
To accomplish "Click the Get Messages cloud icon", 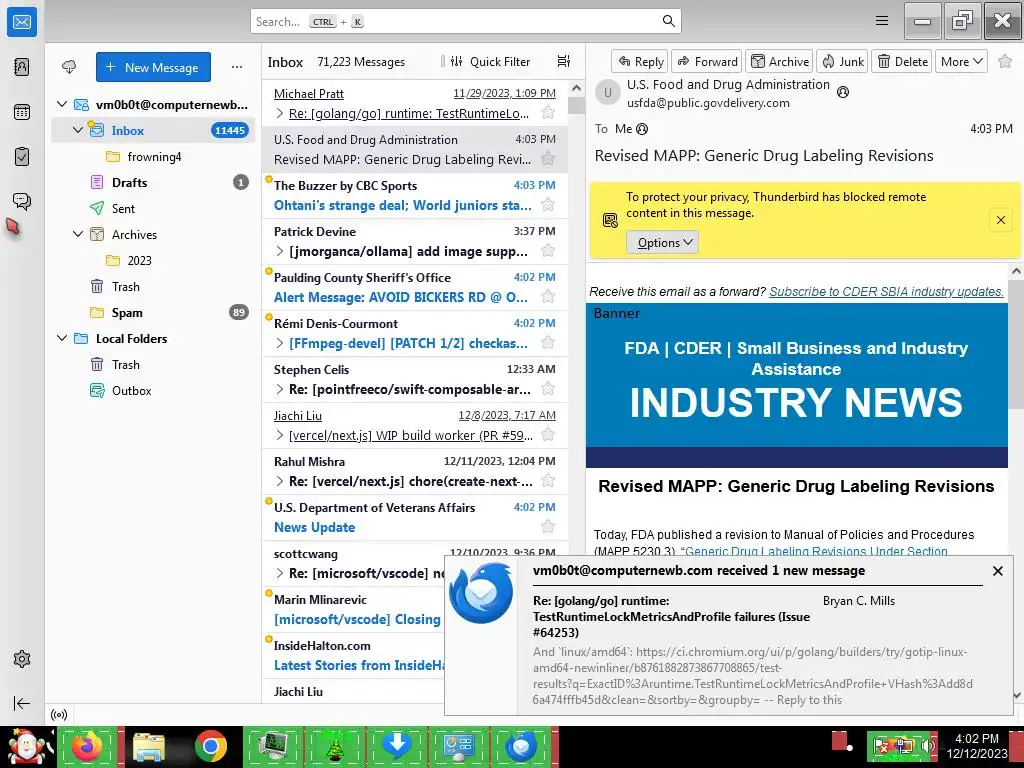I will (x=69, y=67).
